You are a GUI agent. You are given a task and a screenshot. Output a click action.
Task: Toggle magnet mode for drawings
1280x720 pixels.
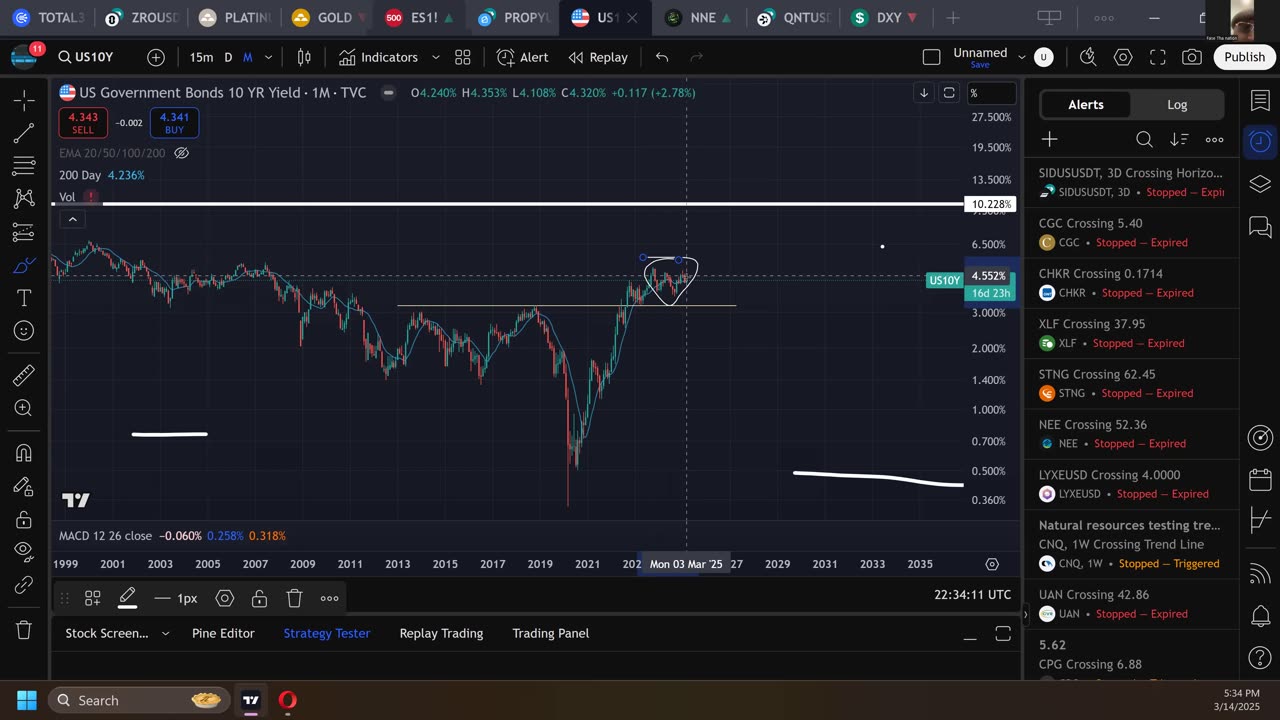[x=24, y=453]
